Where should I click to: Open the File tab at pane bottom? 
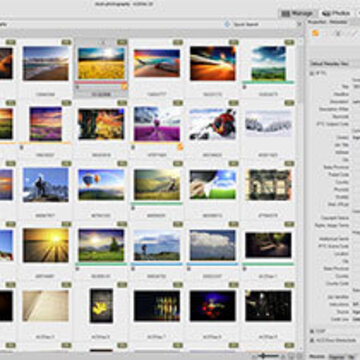click(352, 356)
